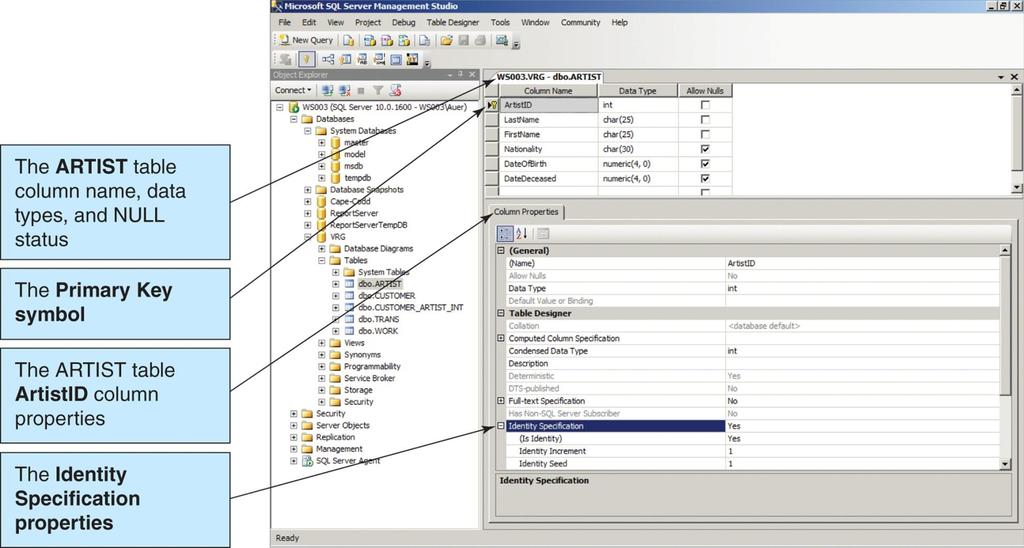
Task: Click the Nationality column name cell
Action: (x=549, y=149)
